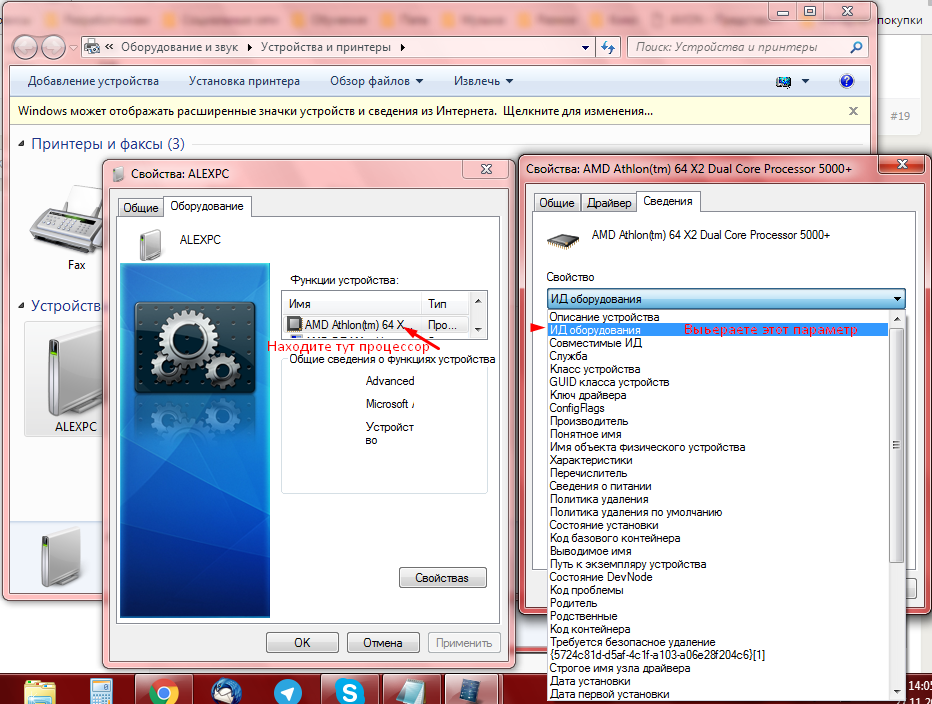Click the back navigation arrow button
This screenshot has width=932, height=704.
(26, 47)
